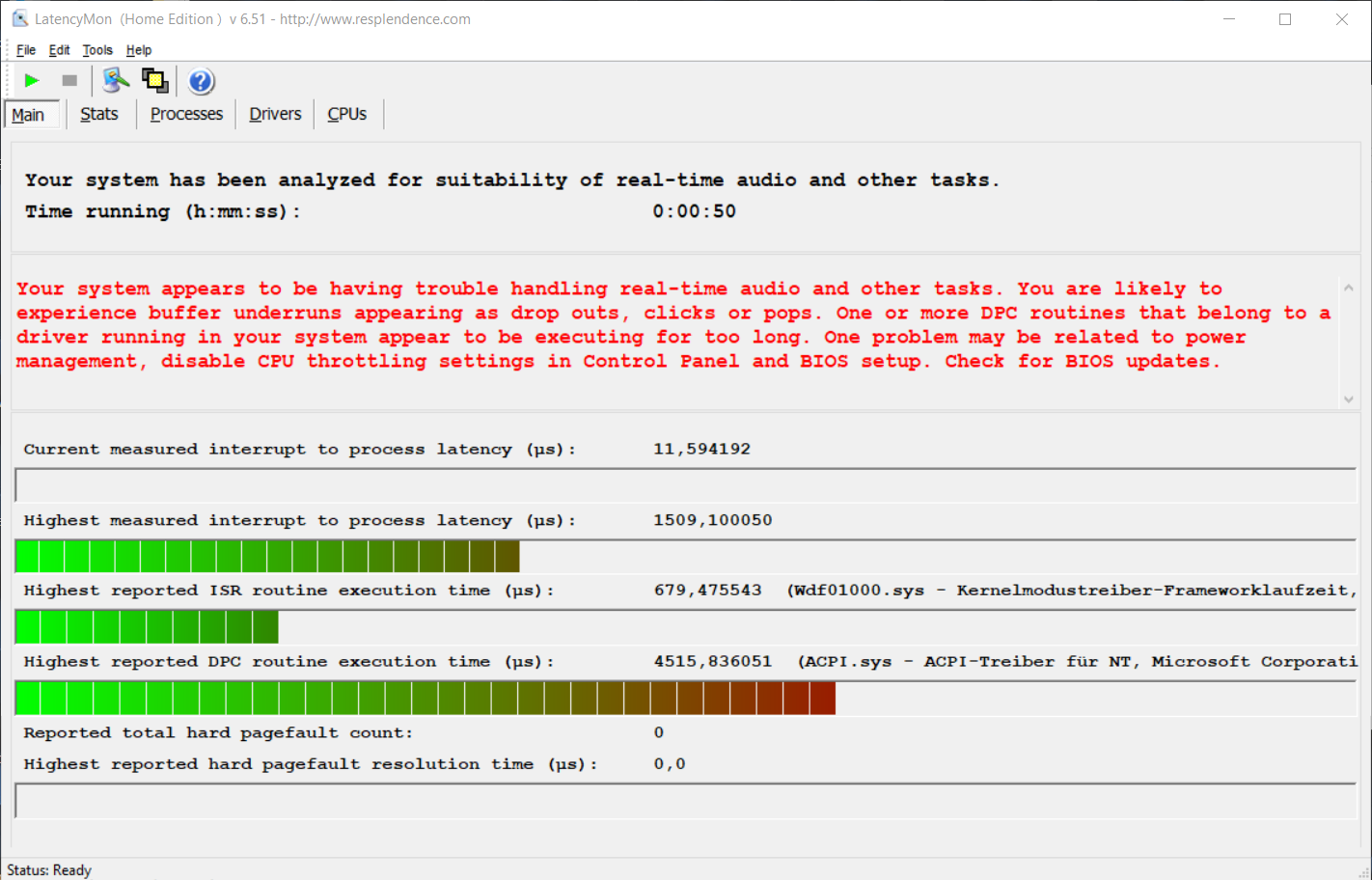
Task: Click the highest DPC routine execution bar
Action: [x=425, y=698]
